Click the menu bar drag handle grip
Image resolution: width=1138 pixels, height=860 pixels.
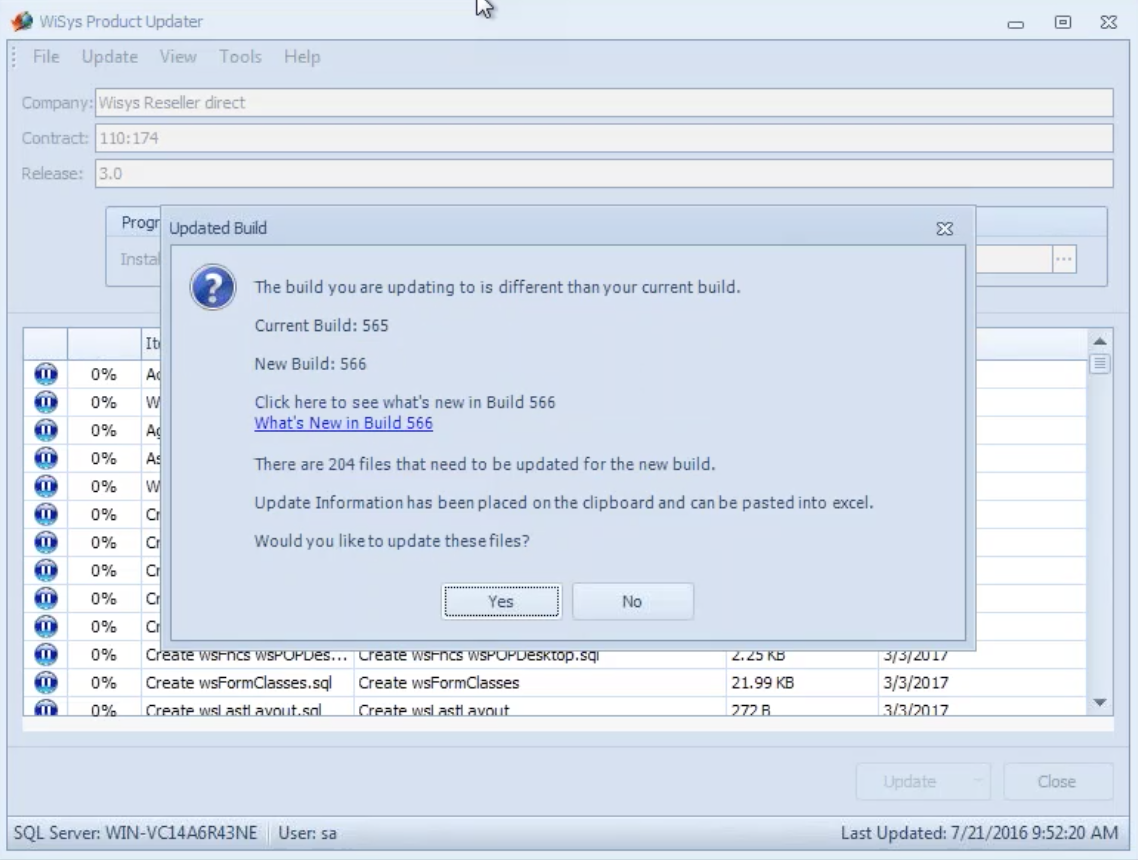coord(14,57)
